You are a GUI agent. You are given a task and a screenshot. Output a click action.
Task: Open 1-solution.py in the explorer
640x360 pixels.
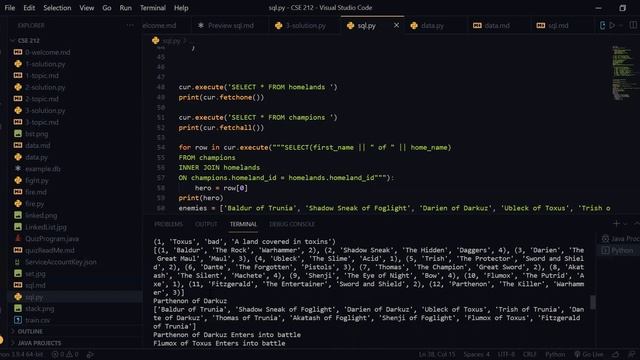pos(45,64)
